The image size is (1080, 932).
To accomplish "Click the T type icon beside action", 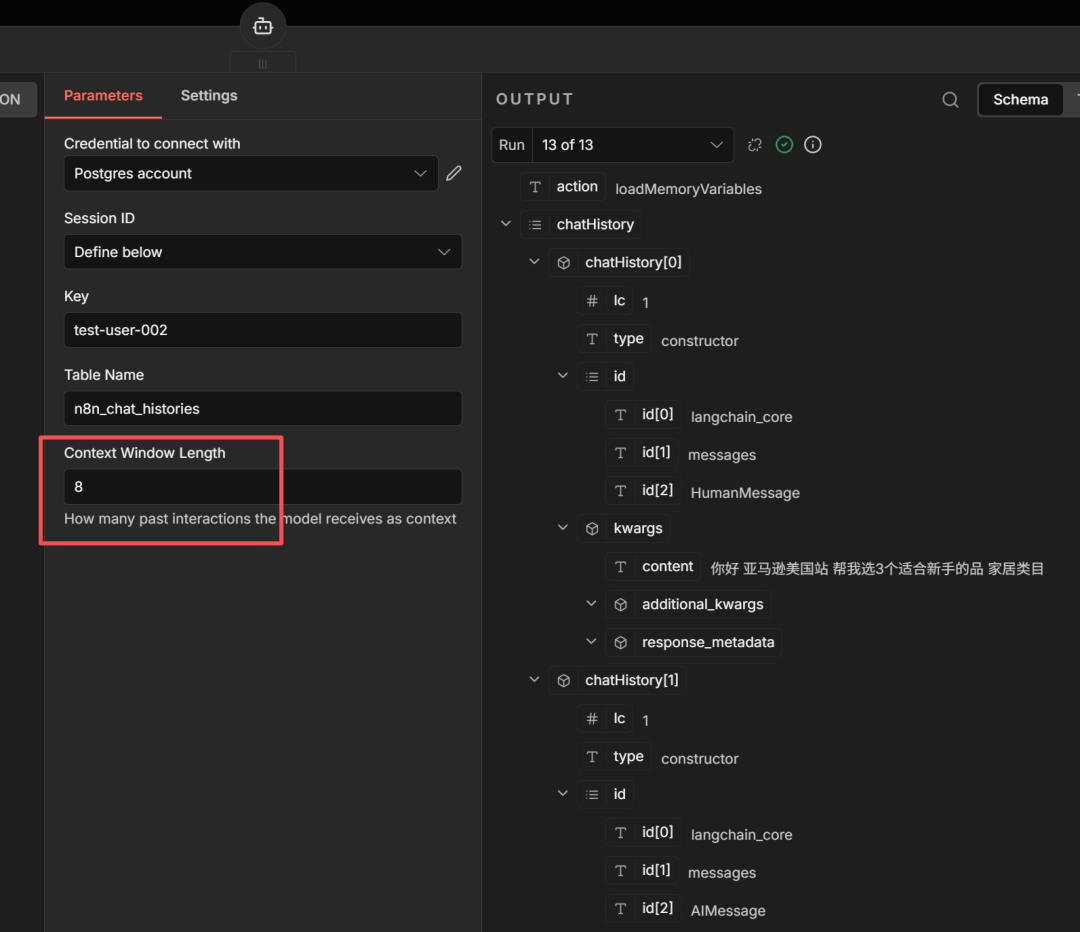I will [x=537, y=186].
